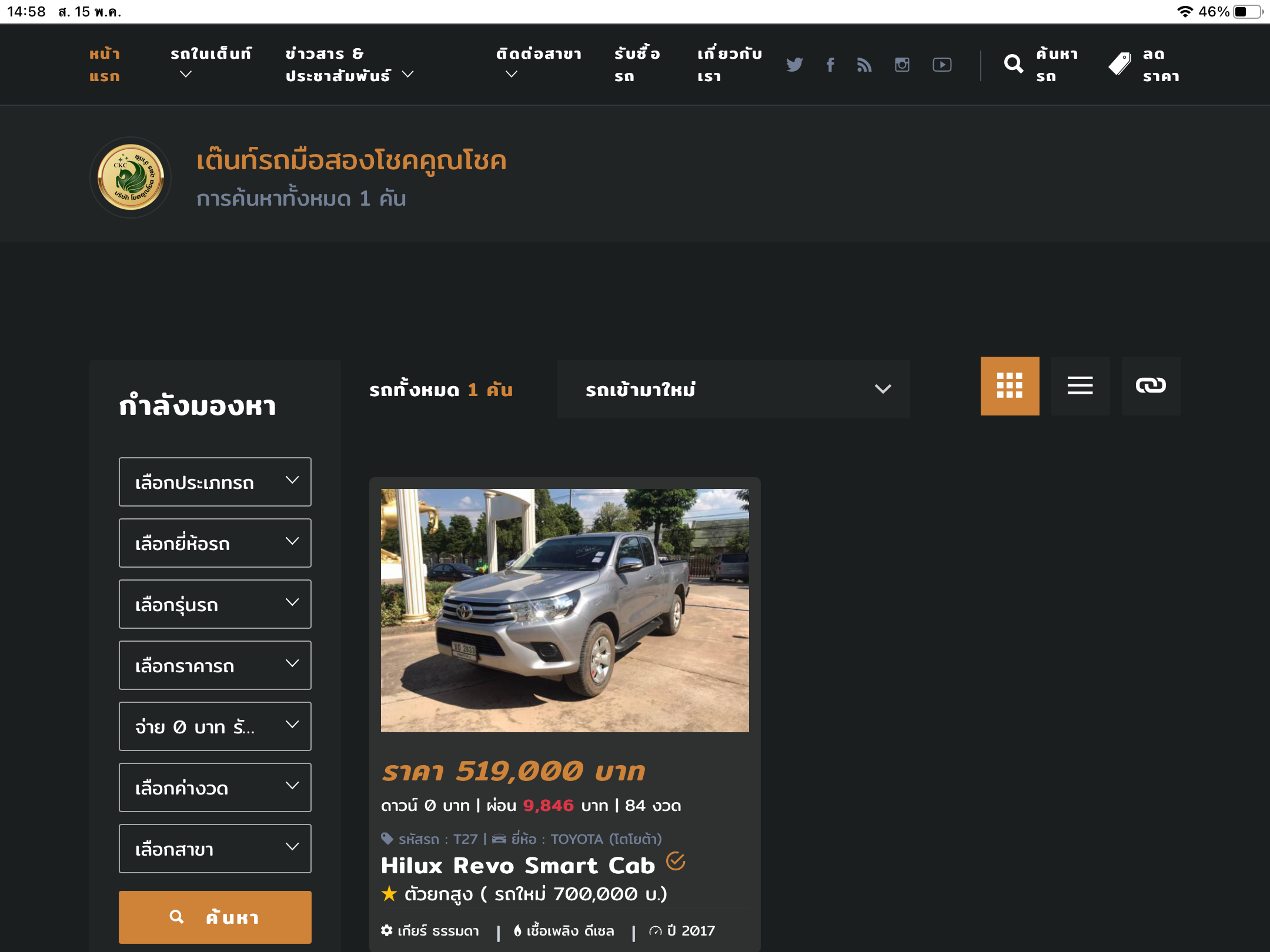
Task: Expand the เลือกสาขา branch dropdown
Action: [x=215, y=849]
